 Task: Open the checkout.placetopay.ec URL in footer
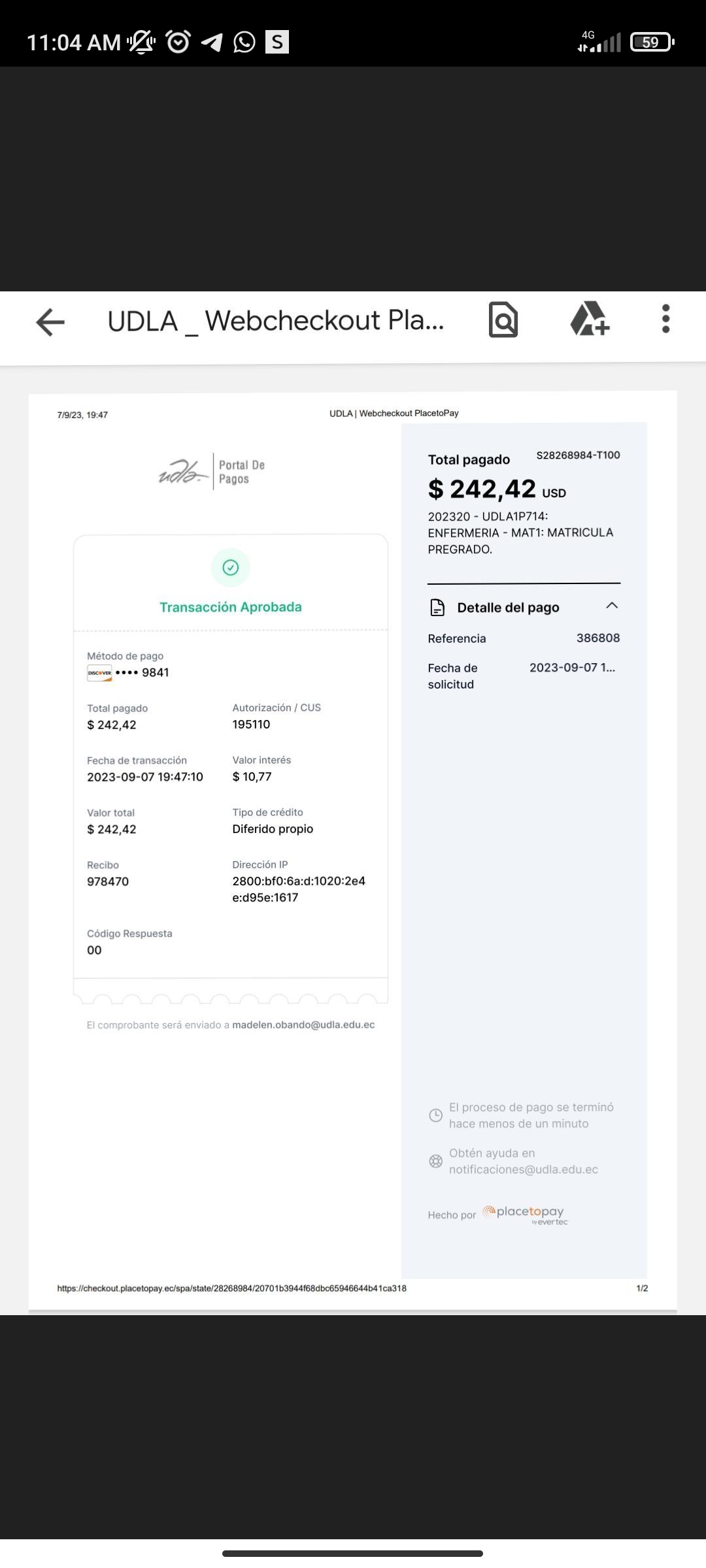click(231, 1288)
